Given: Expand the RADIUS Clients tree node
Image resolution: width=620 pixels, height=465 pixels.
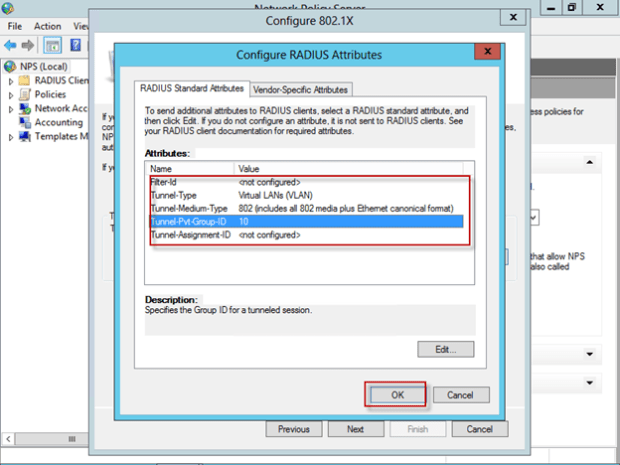Looking at the screenshot, I should coord(11,80).
